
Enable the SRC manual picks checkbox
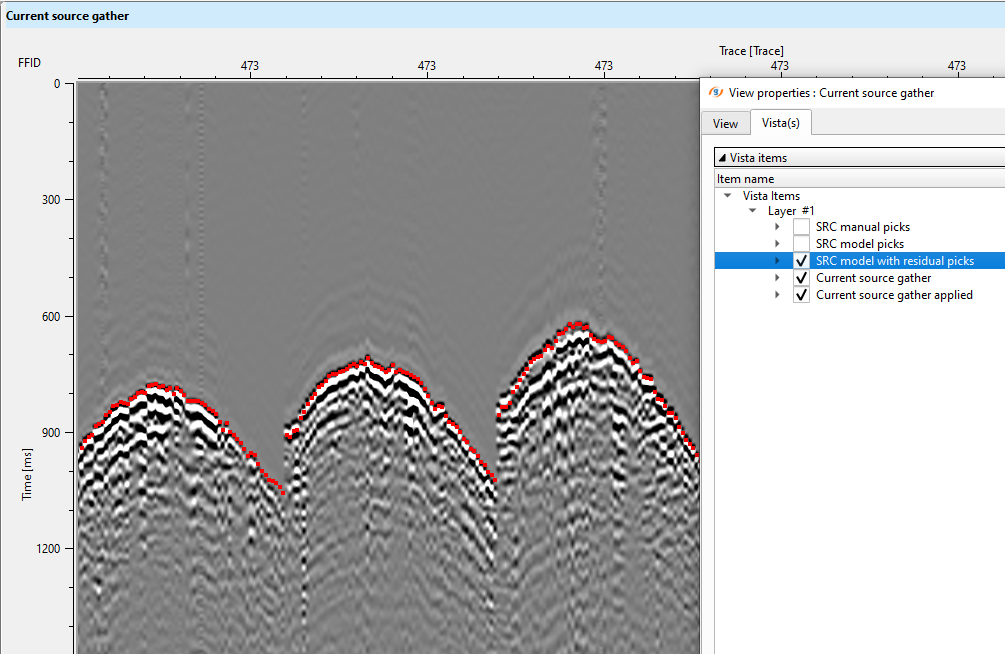pos(801,227)
